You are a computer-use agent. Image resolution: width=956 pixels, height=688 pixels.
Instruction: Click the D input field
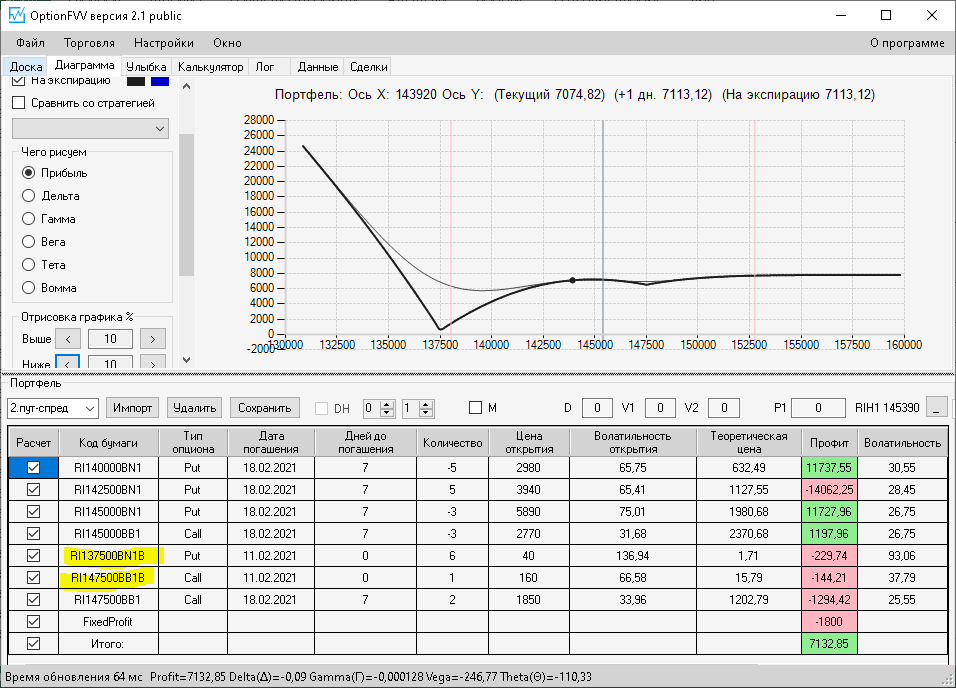click(597, 407)
